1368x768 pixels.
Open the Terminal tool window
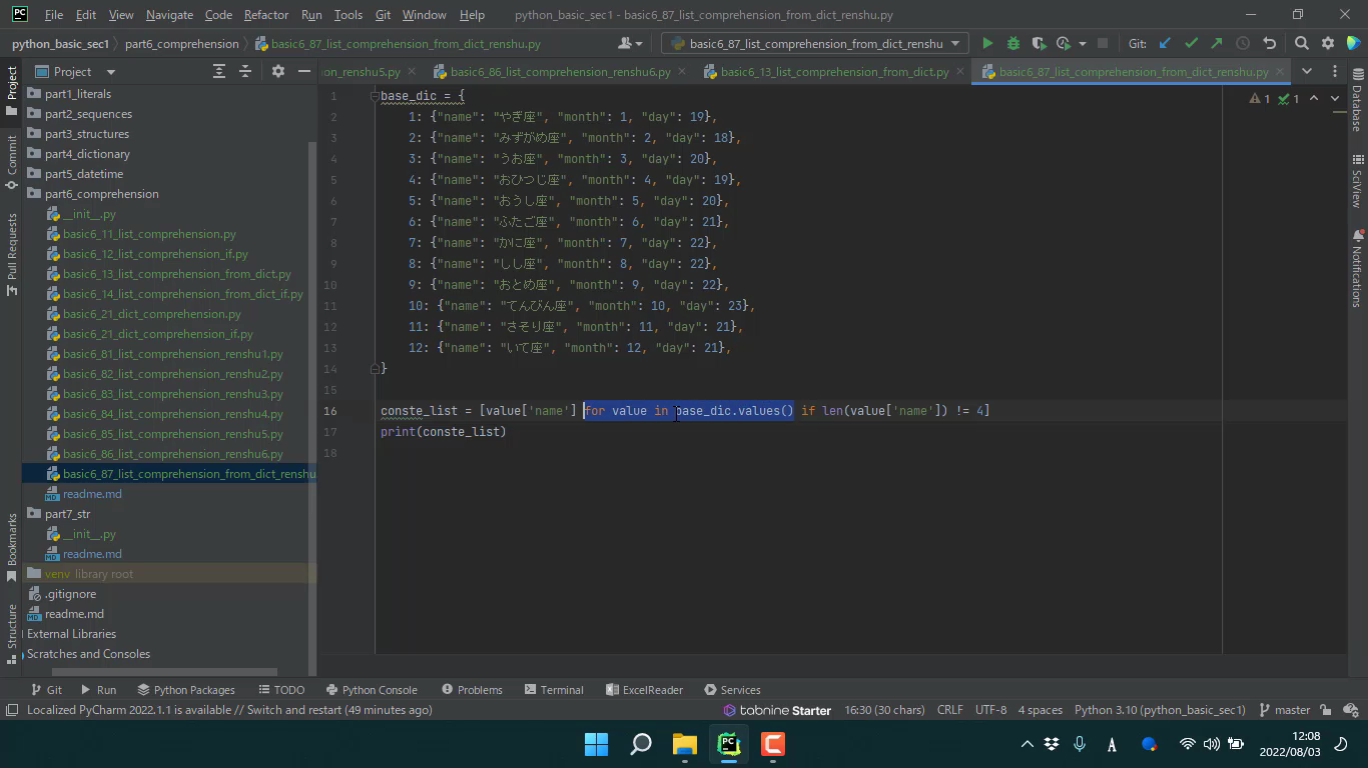pos(553,690)
